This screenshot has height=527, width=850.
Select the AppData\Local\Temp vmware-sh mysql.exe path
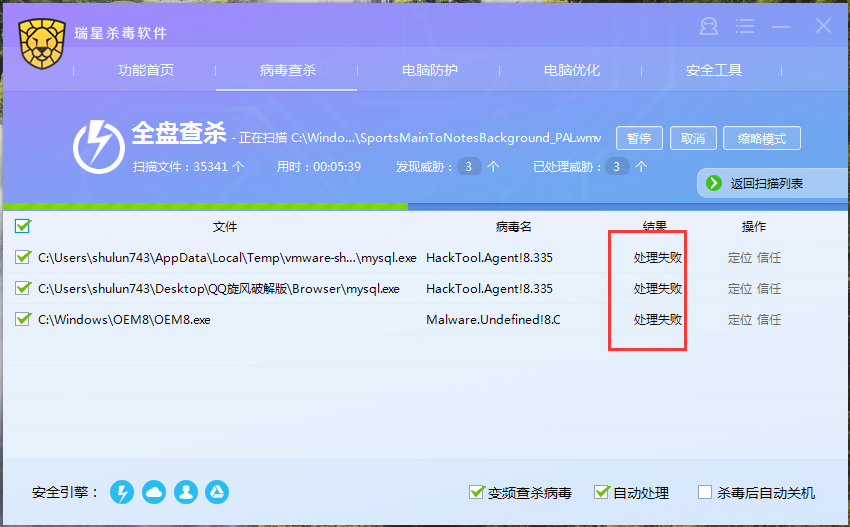coord(227,258)
